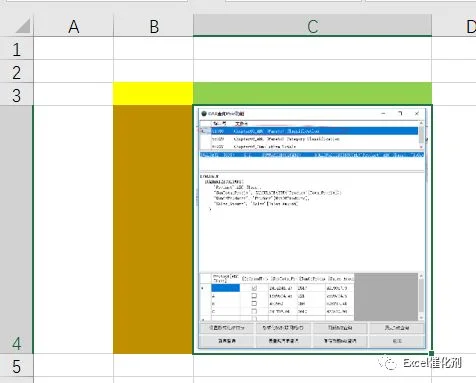Click the result grid's vertical scrollbar

pos(421,296)
